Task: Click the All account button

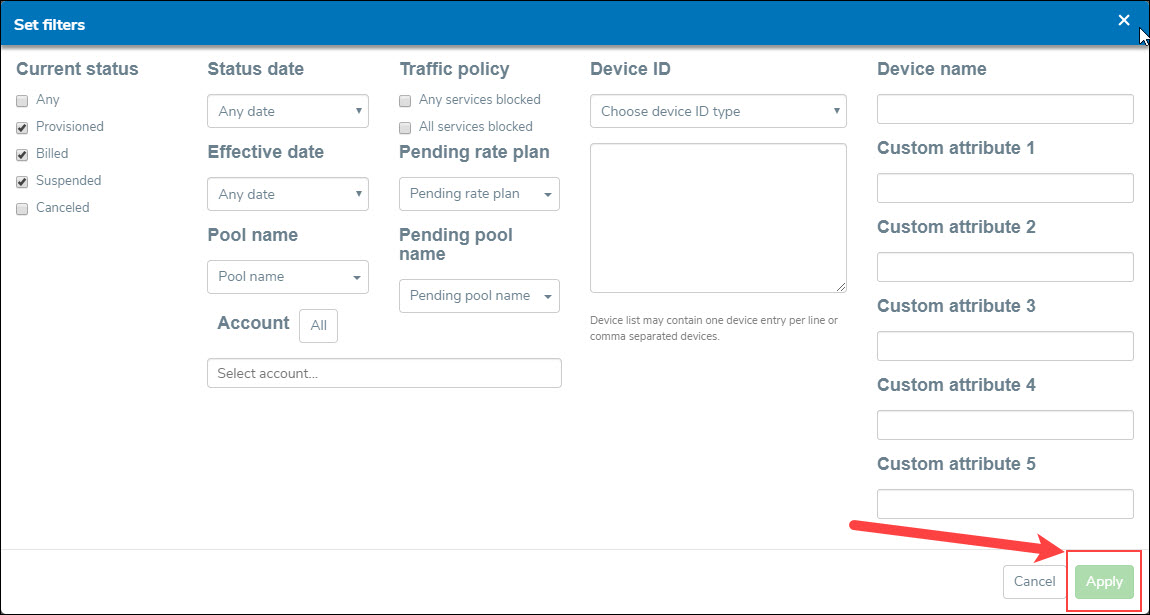Action: [318, 325]
